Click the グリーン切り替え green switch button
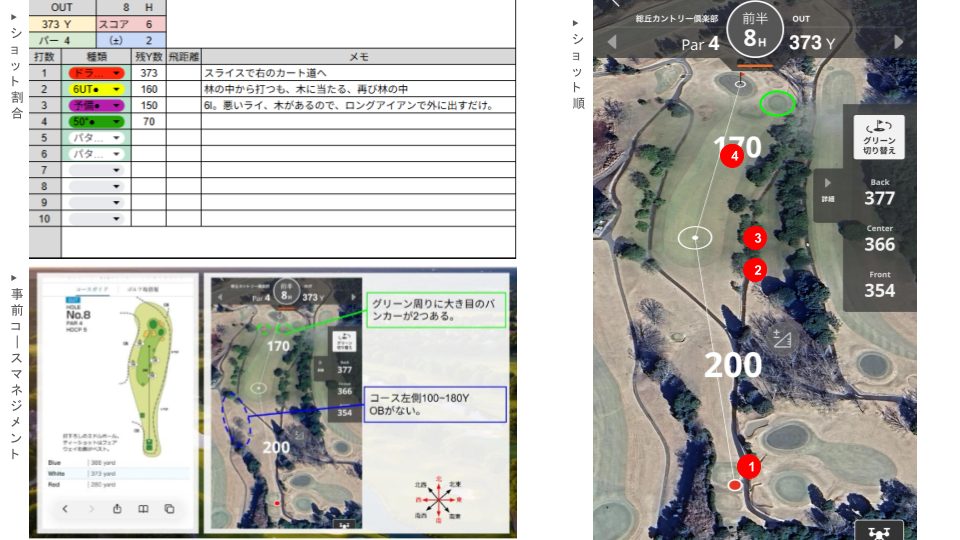The width and height of the screenshot is (960, 540). [878, 137]
